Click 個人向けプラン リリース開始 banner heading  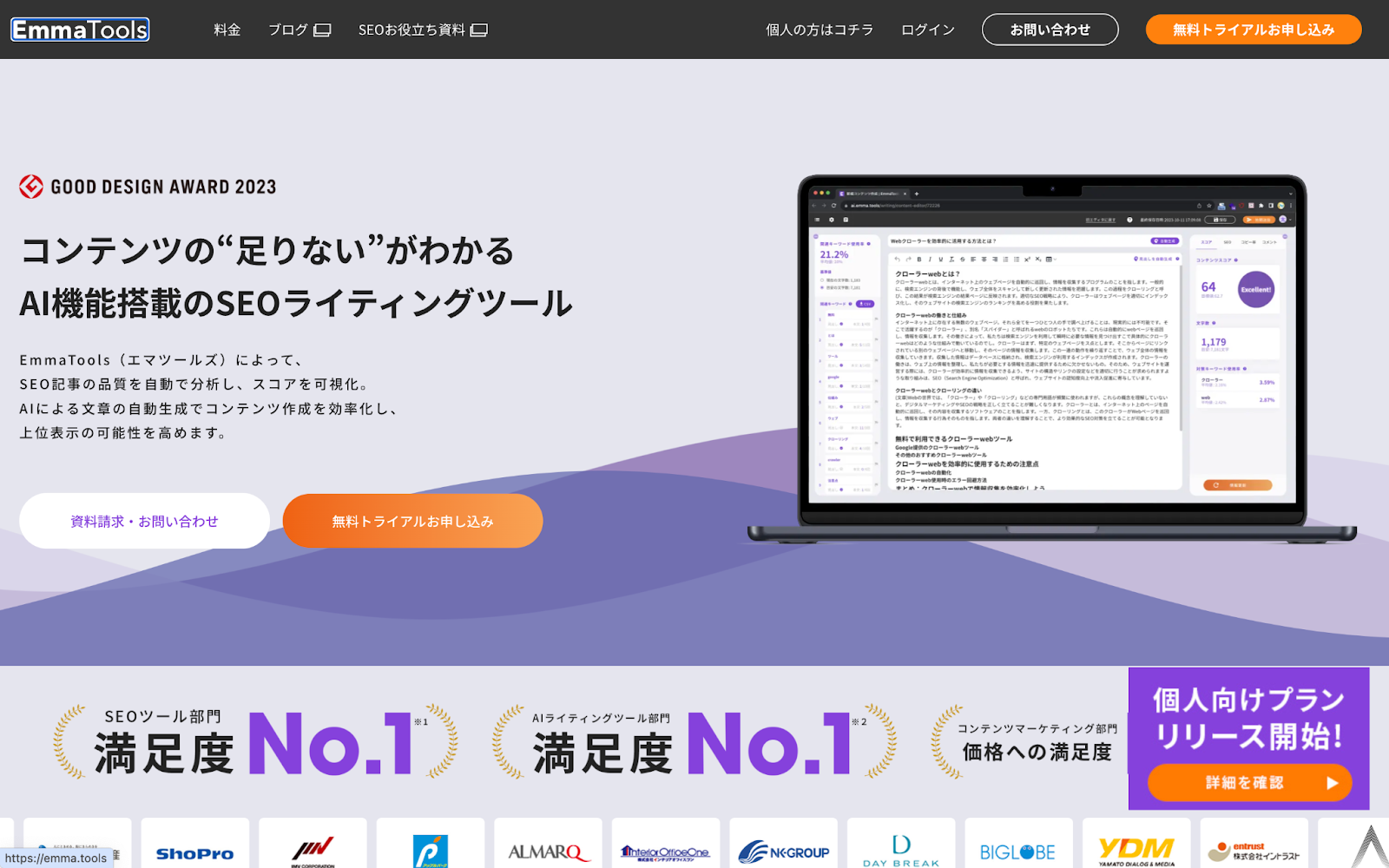[x=1248, y=718]
